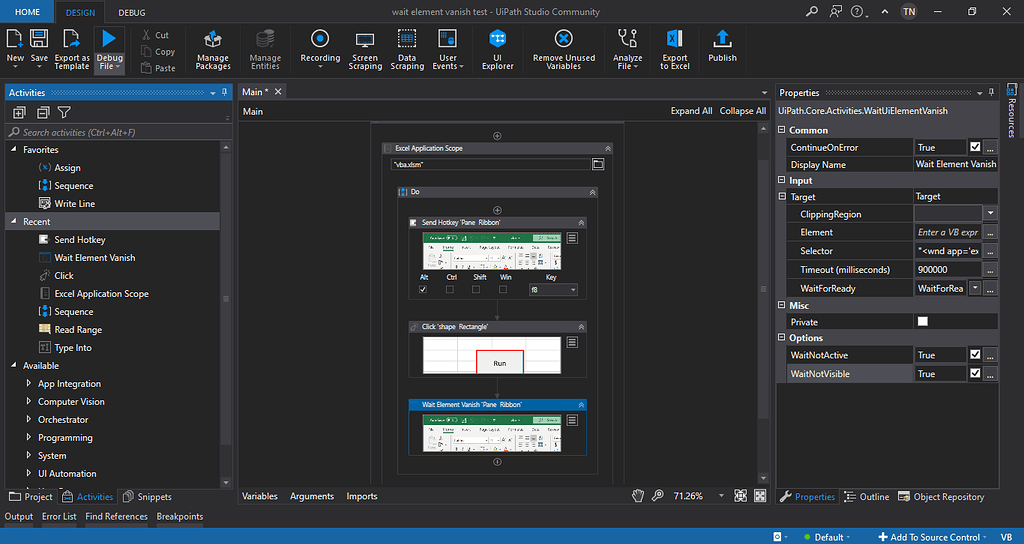Click fit to screen icon

pyautogui.click(x=741, y=496)
